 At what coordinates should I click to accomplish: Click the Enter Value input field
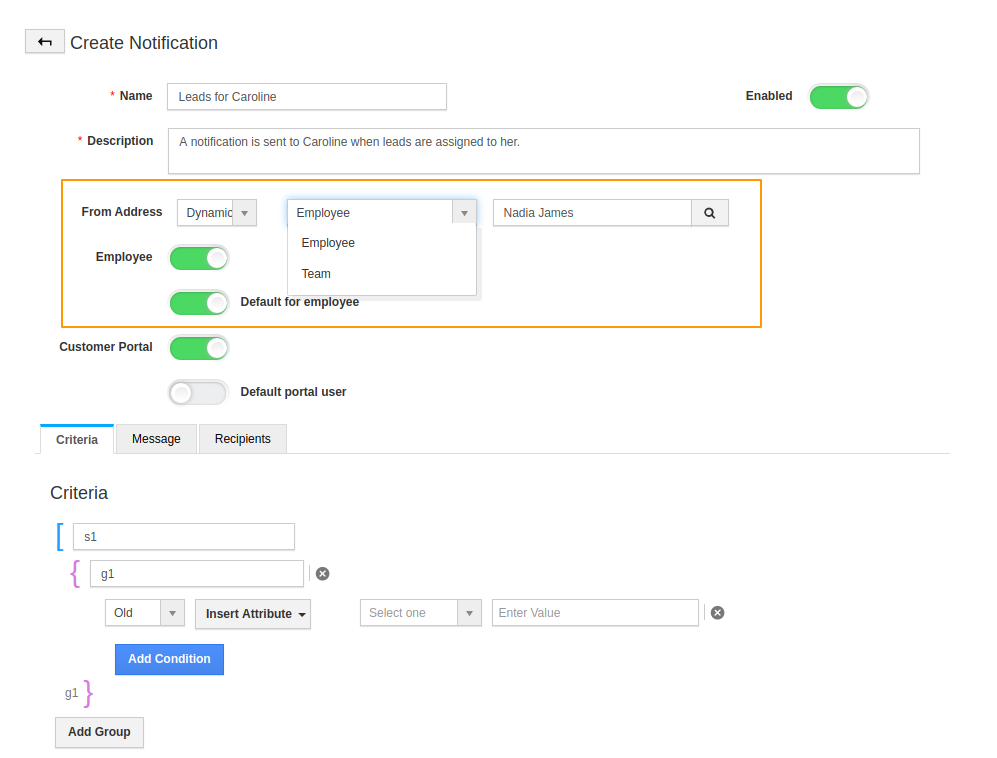(595, 613)
